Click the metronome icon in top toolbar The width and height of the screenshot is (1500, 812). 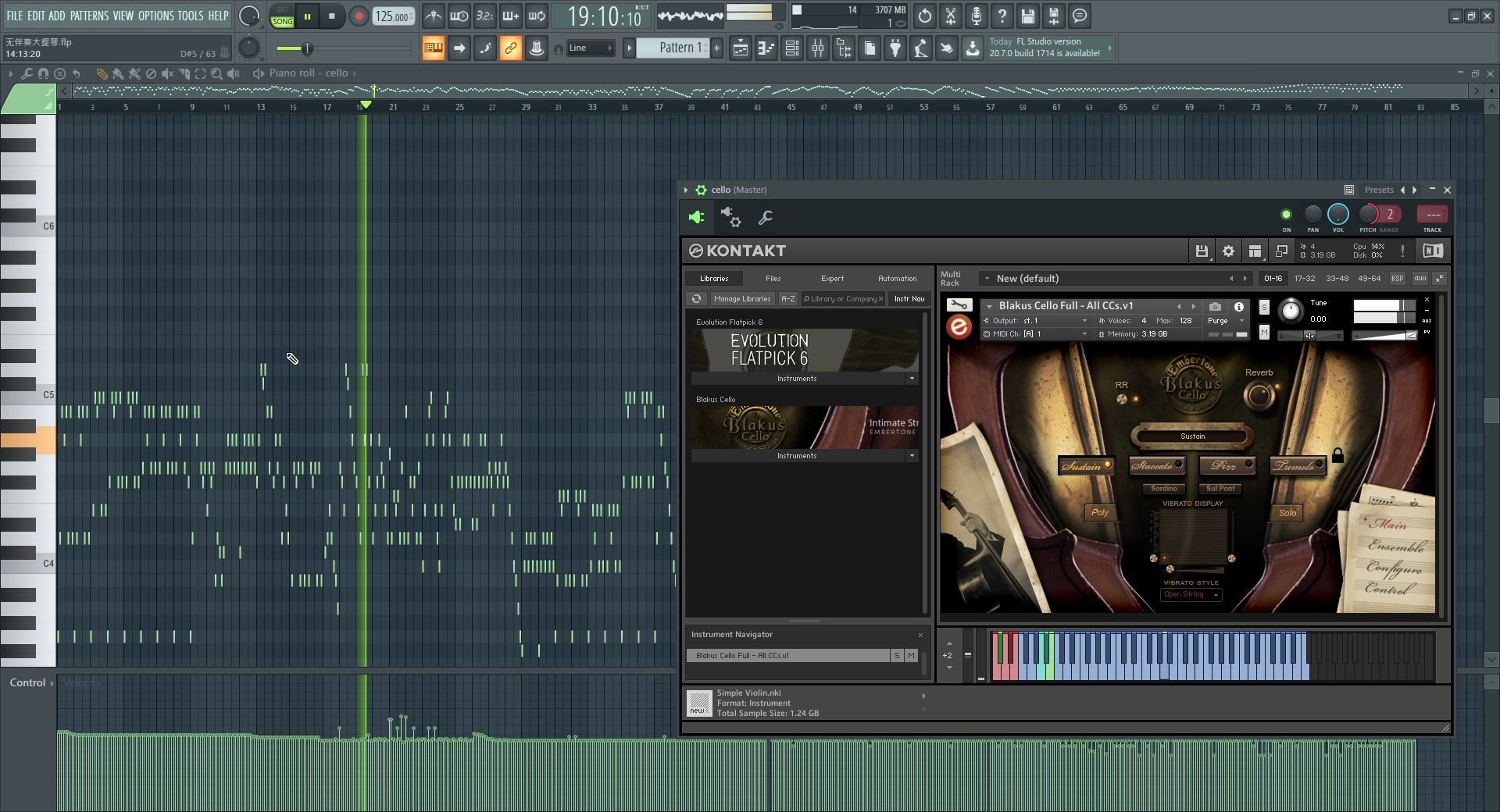pos(434,16)
